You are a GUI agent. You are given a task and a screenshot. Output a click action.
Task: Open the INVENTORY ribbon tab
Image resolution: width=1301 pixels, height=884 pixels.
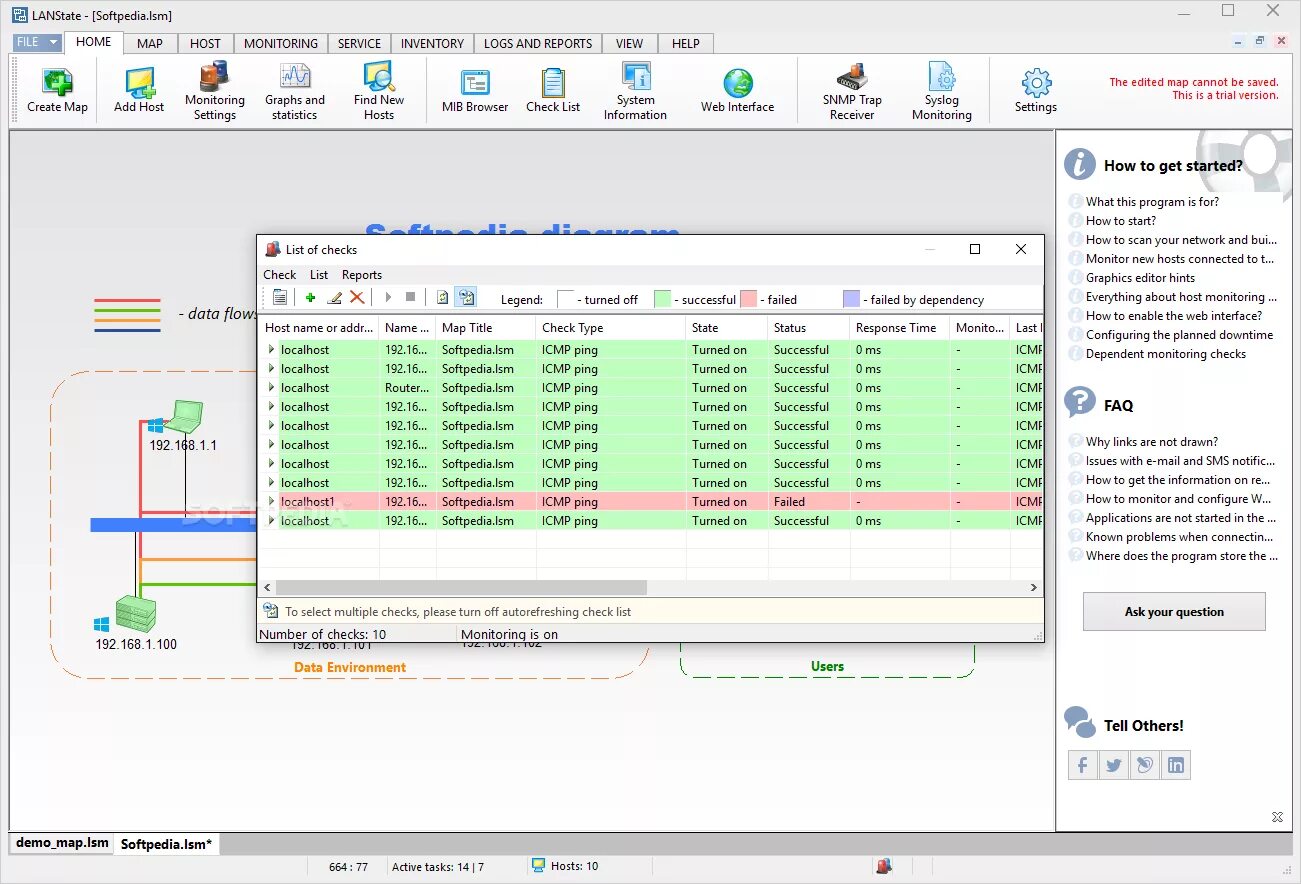point(432,43)
